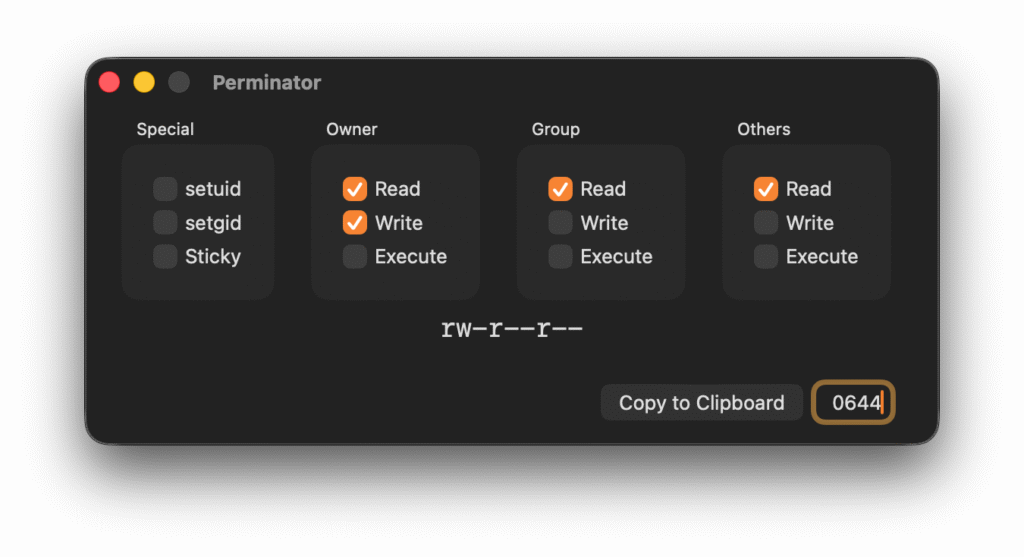Screen dimensions: 1024x557
Task: Click the Special section heading
Action: point(165,129)
